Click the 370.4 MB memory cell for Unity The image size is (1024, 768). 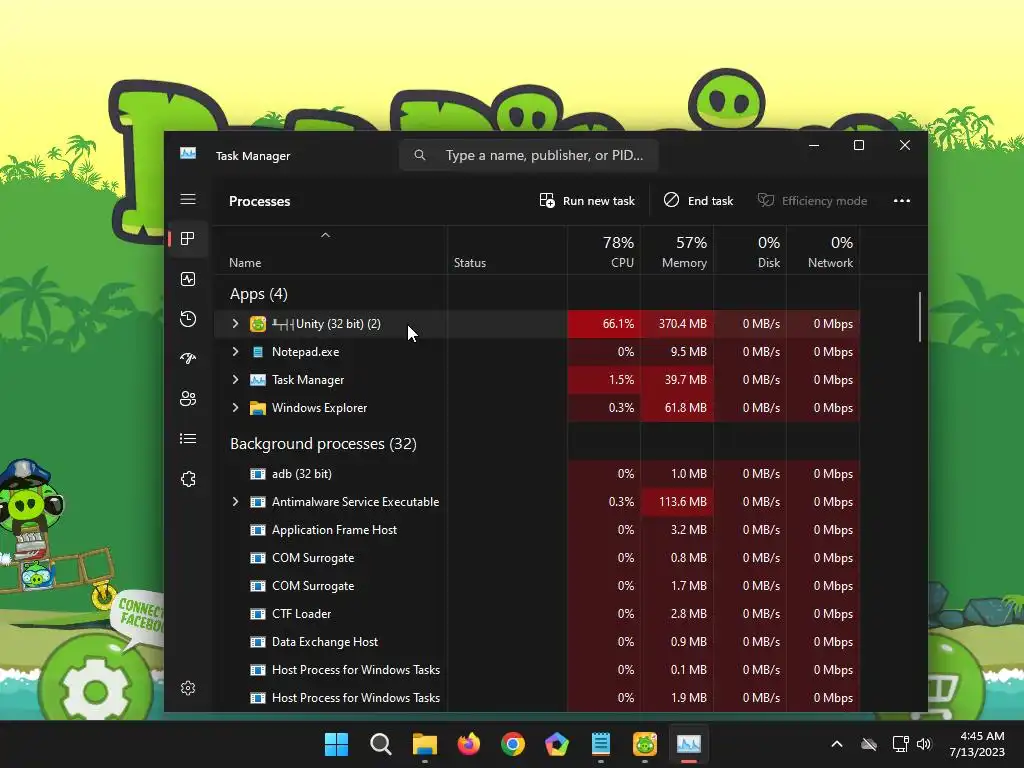677,324
